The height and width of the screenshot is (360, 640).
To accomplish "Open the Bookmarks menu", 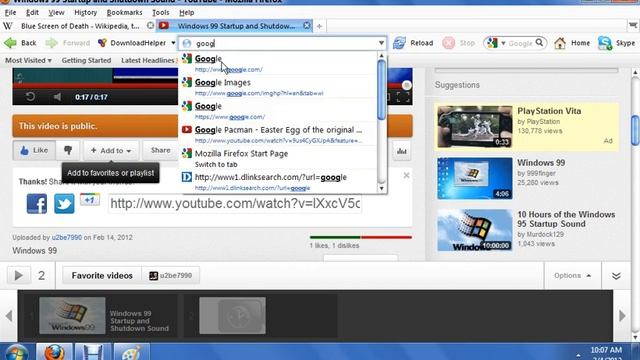I will point(124,13).
